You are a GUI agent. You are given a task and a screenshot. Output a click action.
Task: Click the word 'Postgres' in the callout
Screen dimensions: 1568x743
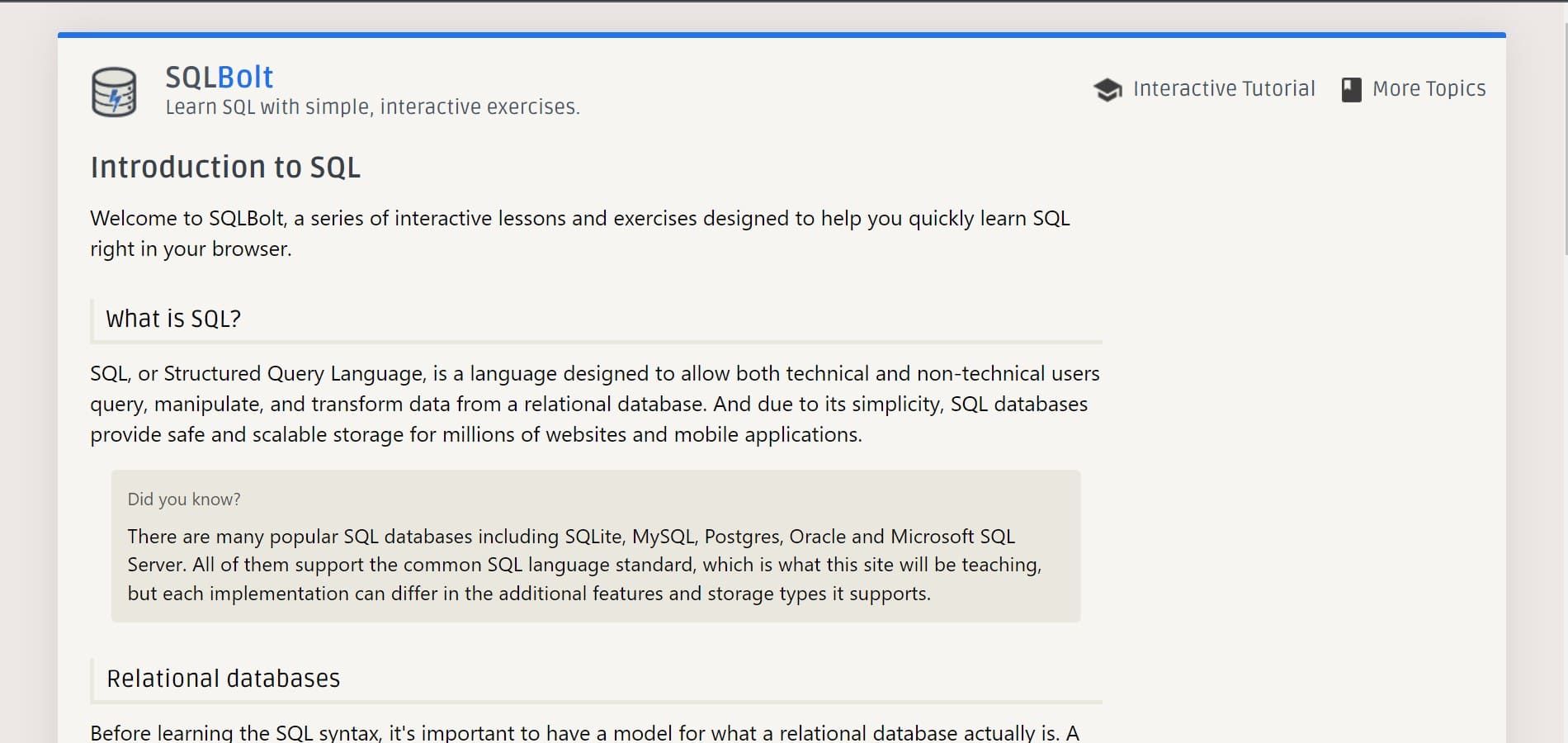pyautogui.click(x=743, y=537)
